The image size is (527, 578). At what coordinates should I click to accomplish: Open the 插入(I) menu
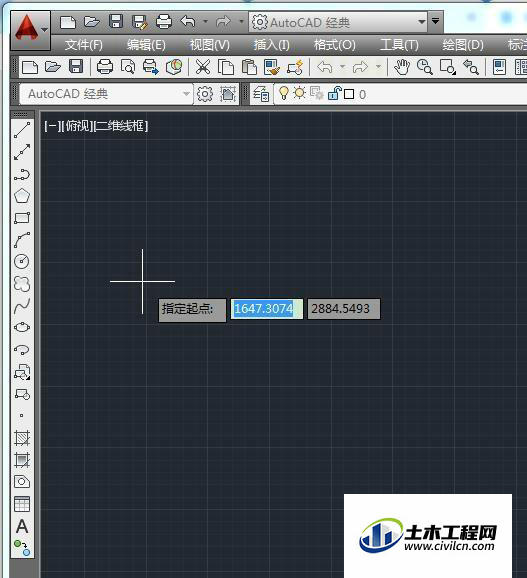[272, 45]
